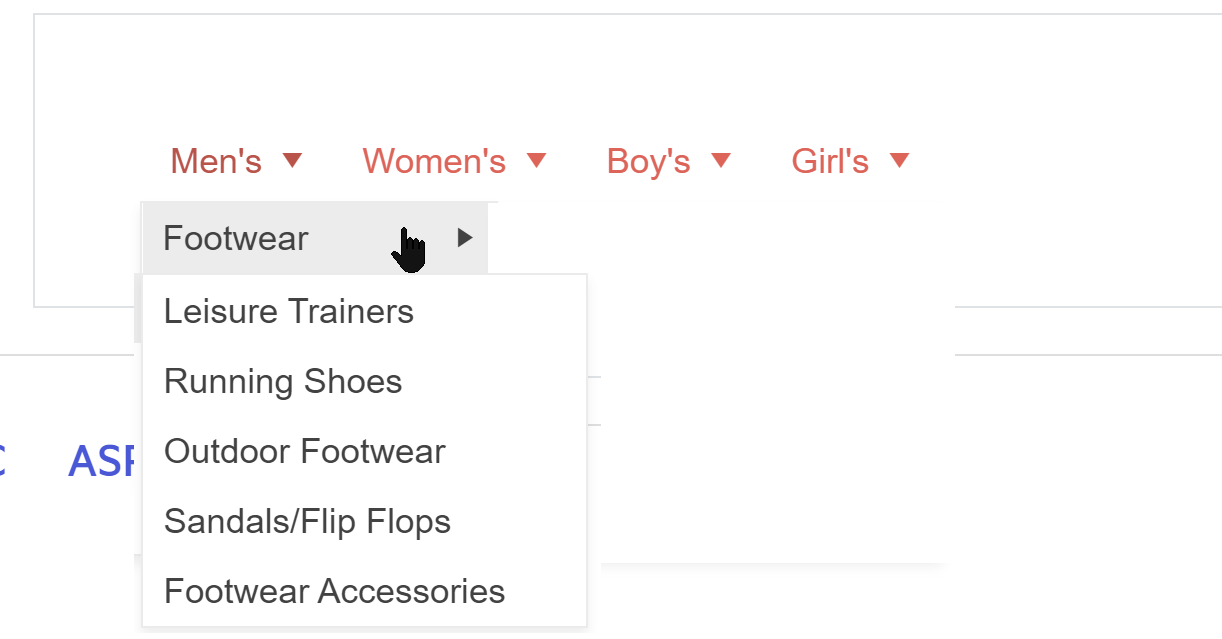Go to Running Shoes

(x=283, y=381)
